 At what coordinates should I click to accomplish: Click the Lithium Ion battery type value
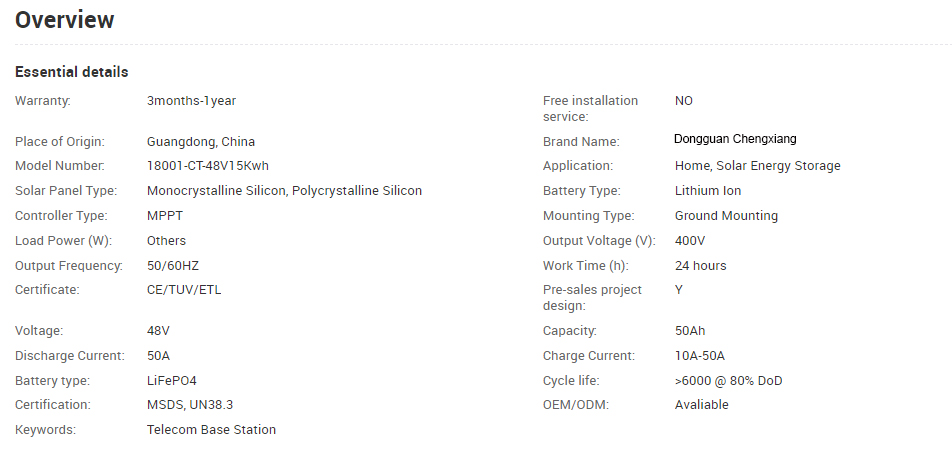coord(708,191)
